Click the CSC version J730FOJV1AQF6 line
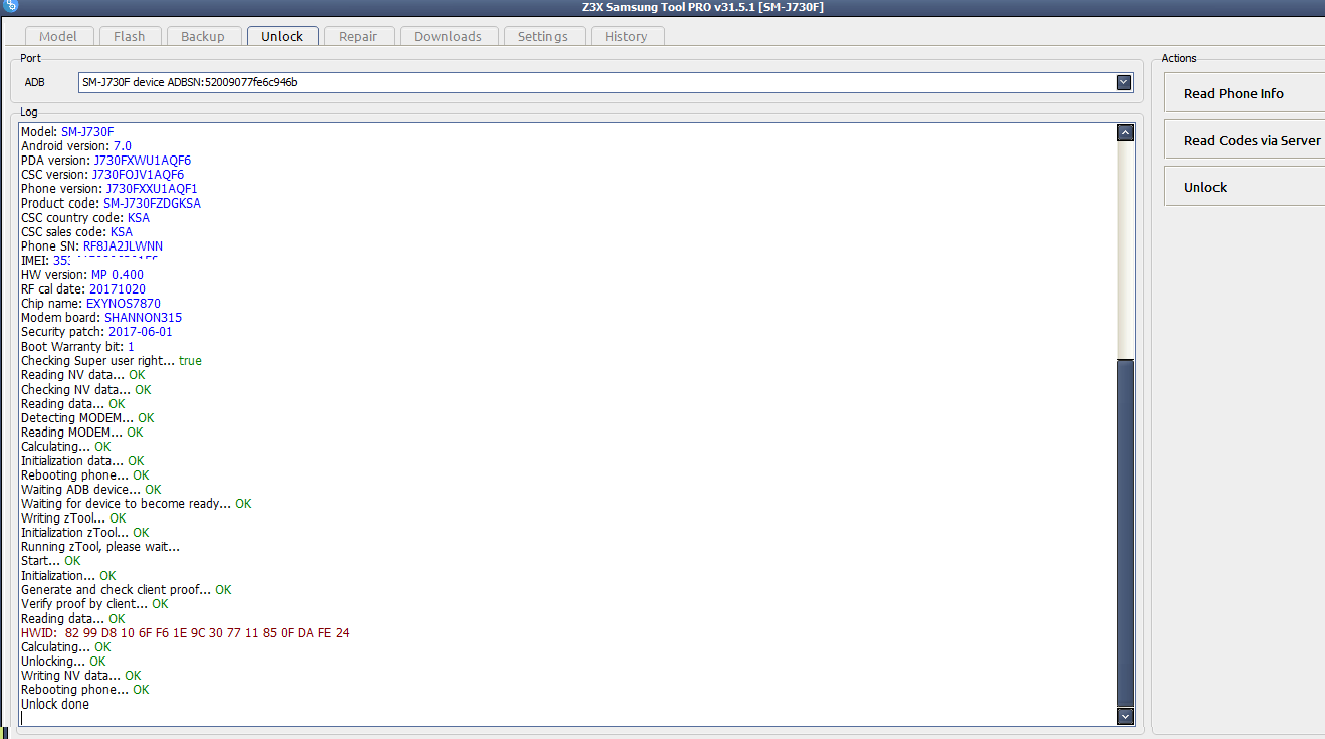This screenshot has height=739, width=1325. [x=102, y=174]
